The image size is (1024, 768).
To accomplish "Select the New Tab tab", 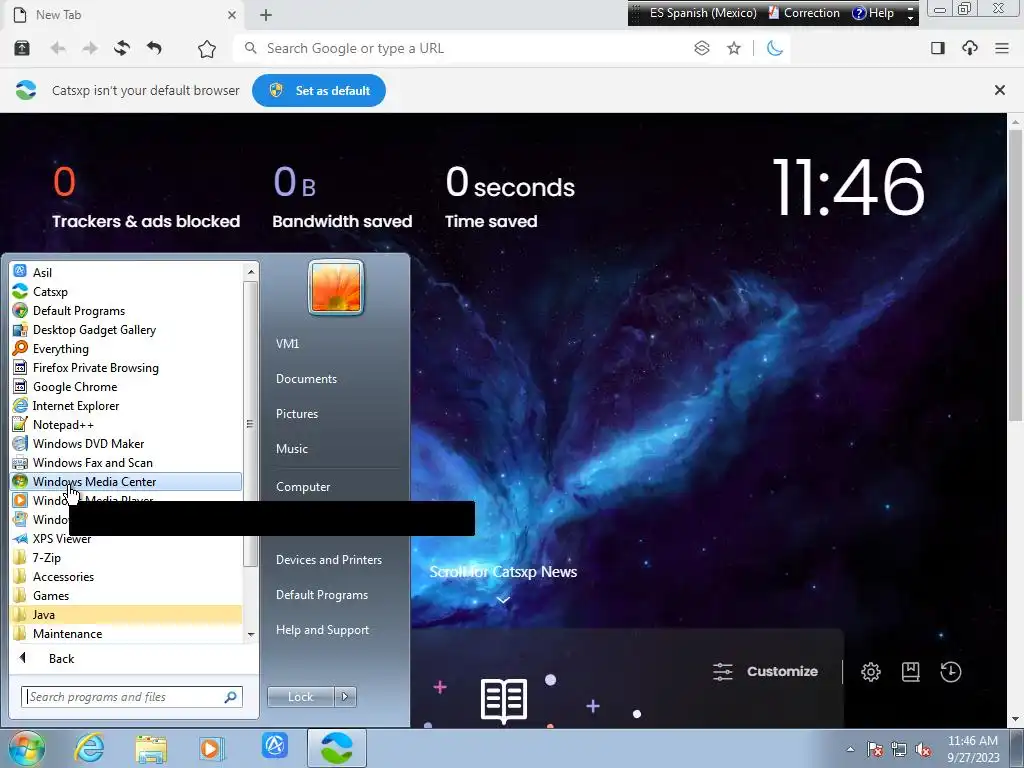I will (x=124, y=15).
